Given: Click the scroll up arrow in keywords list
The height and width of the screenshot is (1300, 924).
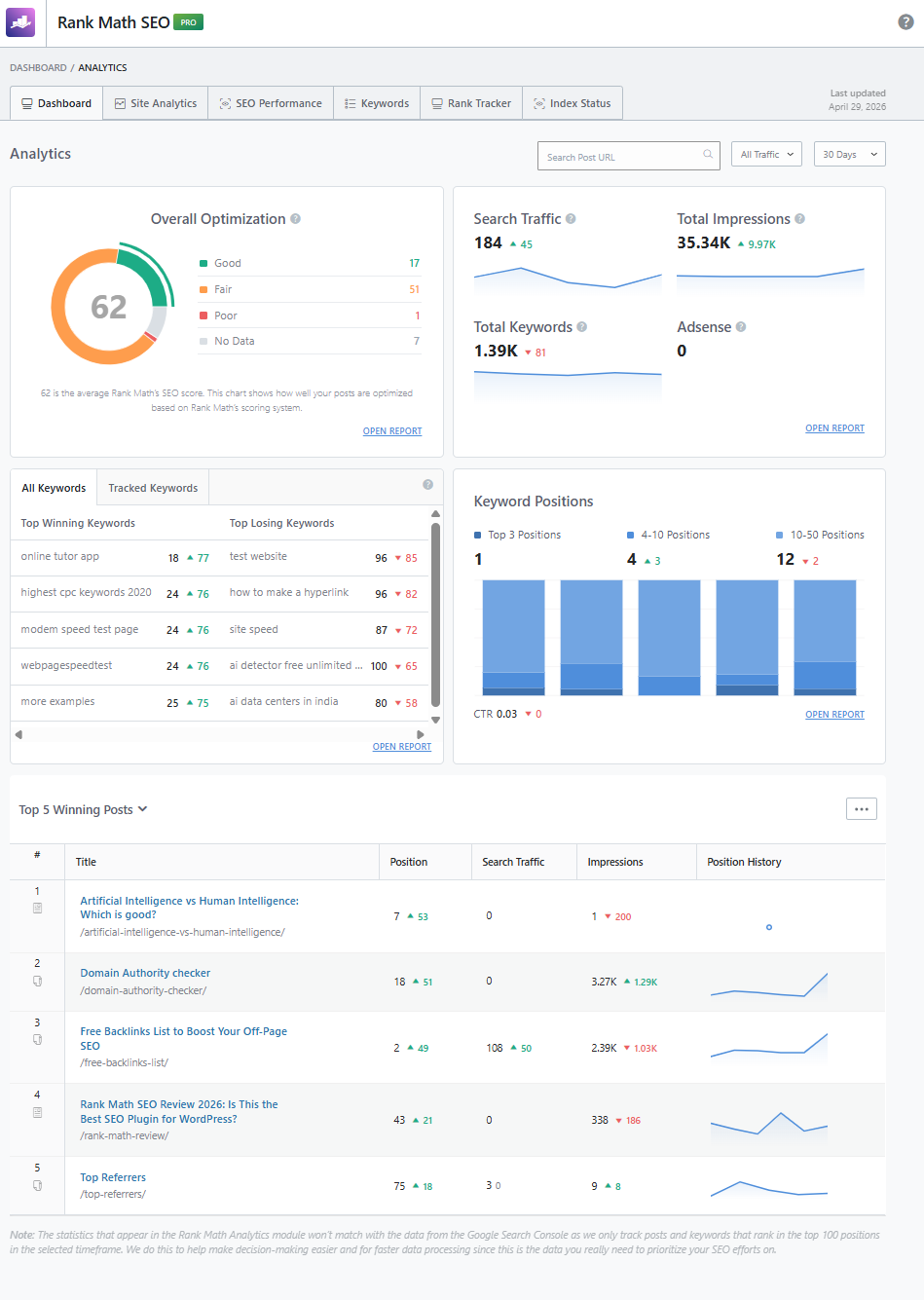Looking at the screenshot, I should coord(435,513).
